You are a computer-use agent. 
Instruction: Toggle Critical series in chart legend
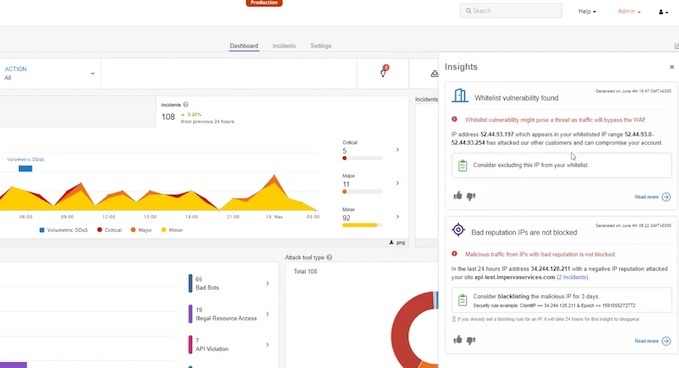pyautogui.click(x=110, y=230)
